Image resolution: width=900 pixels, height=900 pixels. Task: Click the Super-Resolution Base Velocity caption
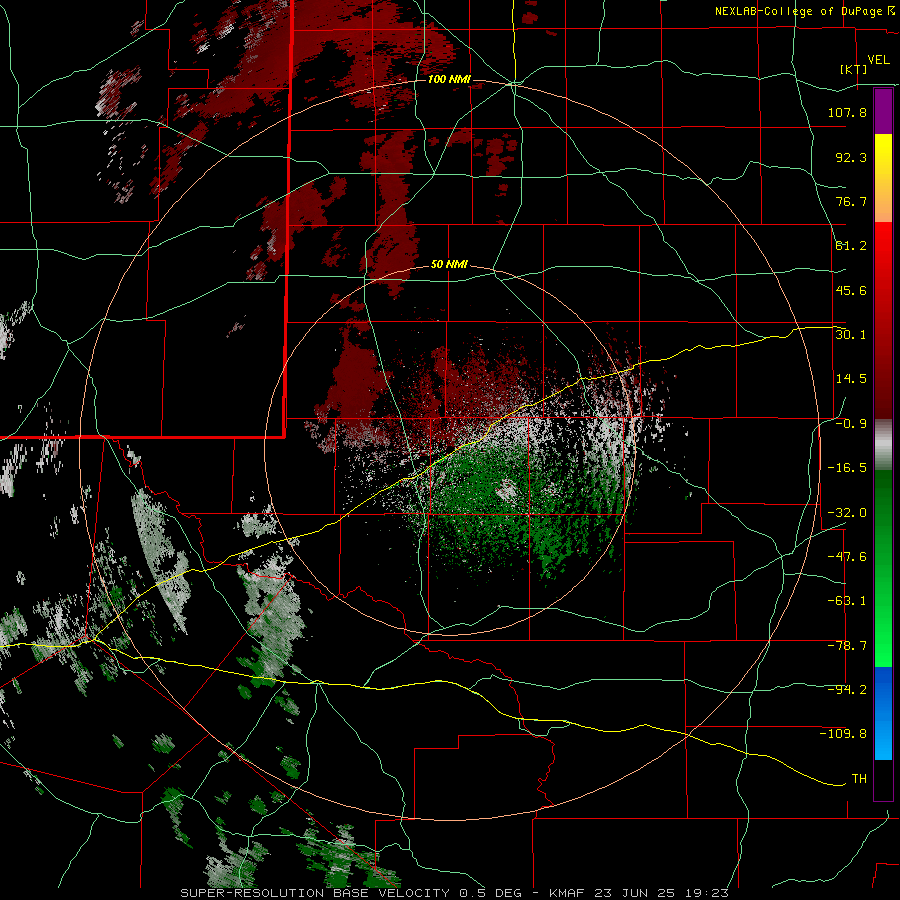pos(455,893)
